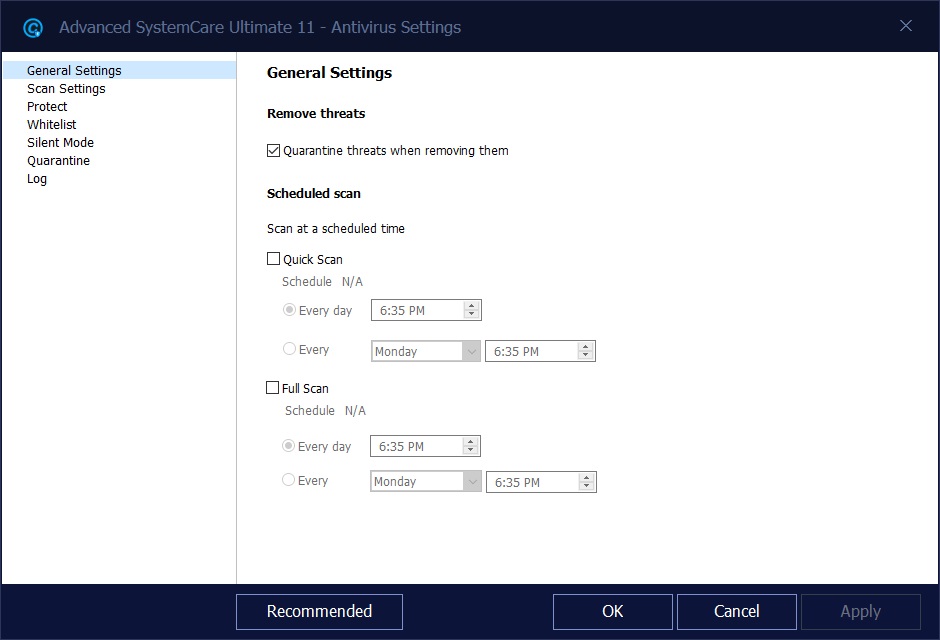Decrease Full Scan weekly time with down arrow
This screenshot has width=940, height=640.
click(x=587, y=486)
